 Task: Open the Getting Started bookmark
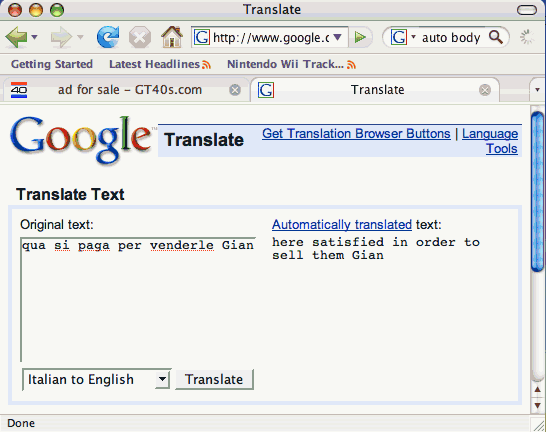[52, 64]
